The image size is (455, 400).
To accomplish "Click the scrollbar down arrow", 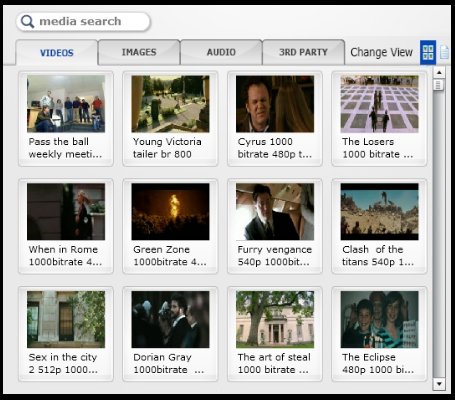I will 439,384.
